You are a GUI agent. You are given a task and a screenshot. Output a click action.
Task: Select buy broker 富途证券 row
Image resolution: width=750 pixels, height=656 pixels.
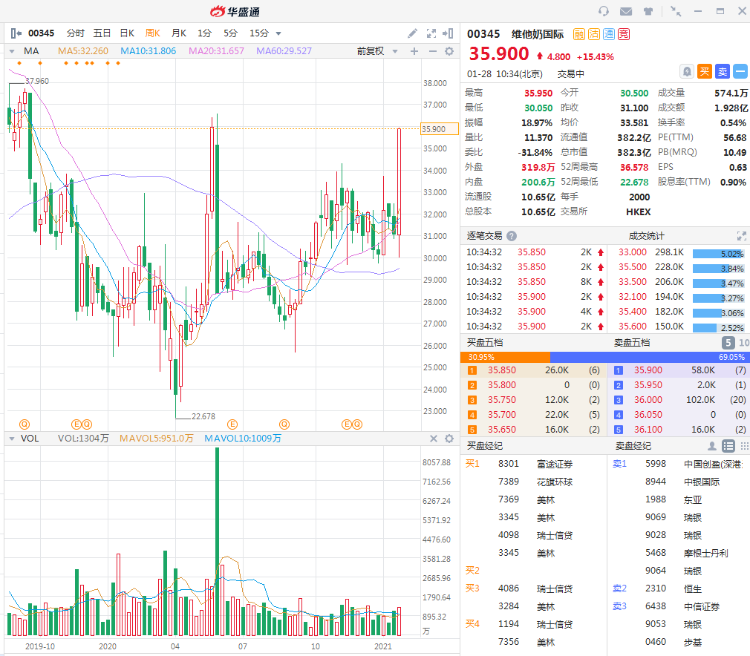[x=533, y=464]
